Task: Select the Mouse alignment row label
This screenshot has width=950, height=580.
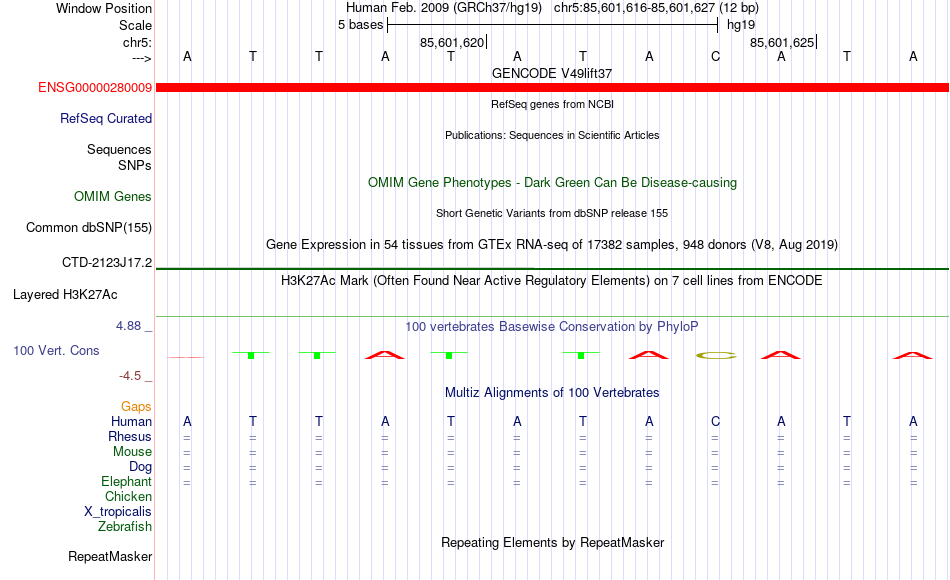Action: coord(133,452)
